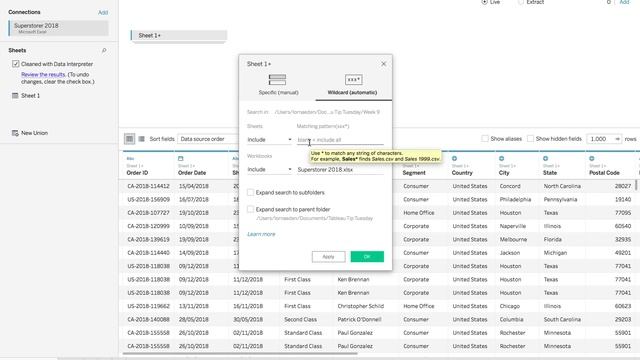This screenshot has width=640, height=360.
Task: Close the Sheet 1+ union dialog
Action: click(x=383, y=64)
